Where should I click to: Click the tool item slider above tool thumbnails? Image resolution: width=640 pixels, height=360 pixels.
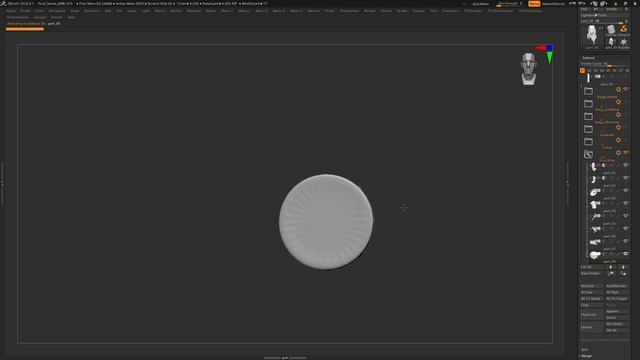pyautogui.click(x=604, y=21)
